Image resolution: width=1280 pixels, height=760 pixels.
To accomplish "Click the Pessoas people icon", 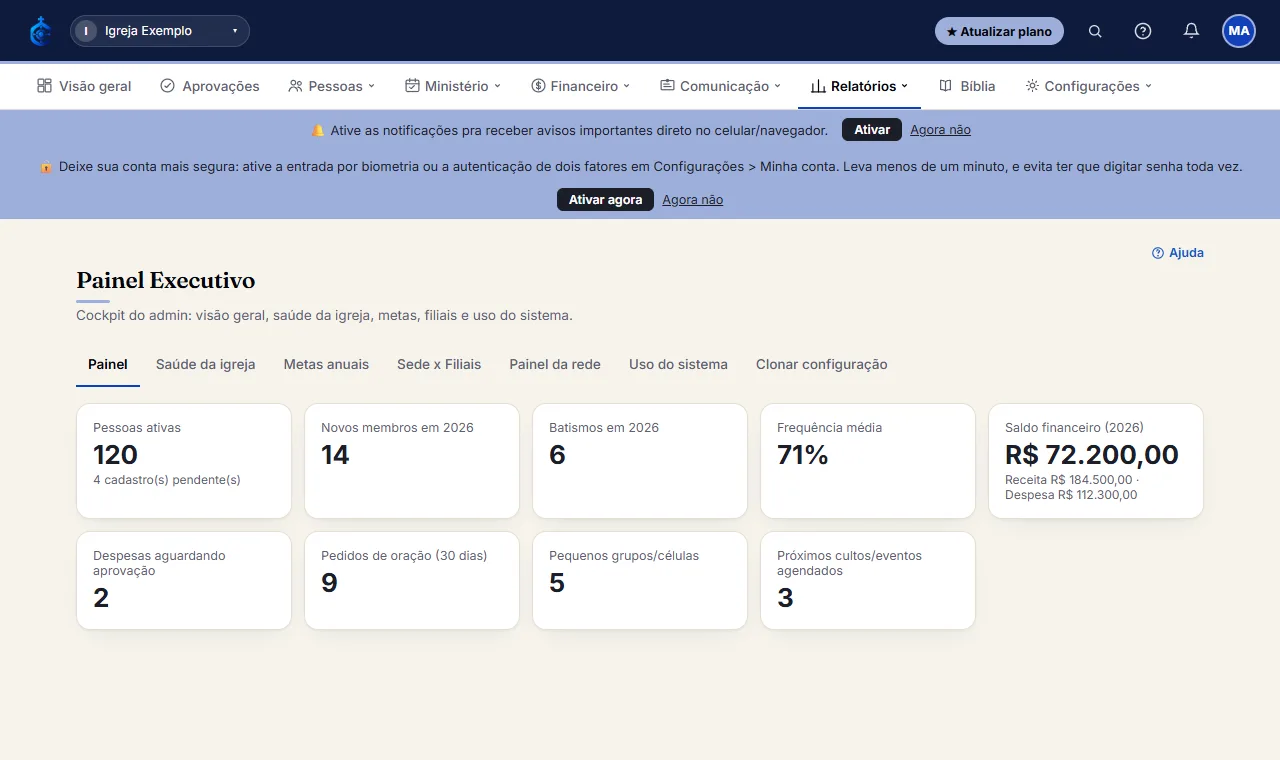I will 295,86.
